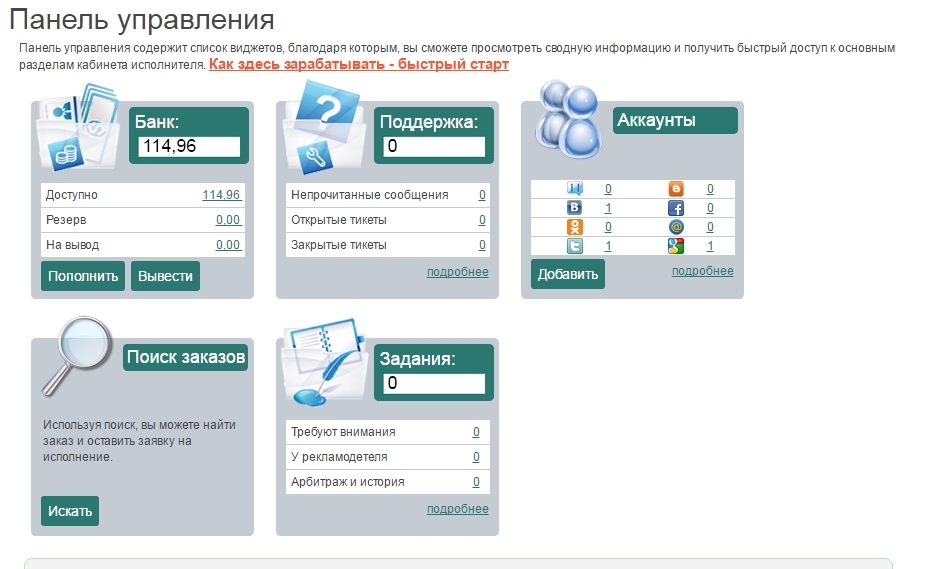Viewport: 931px width, 569px height.
Task: Click the Mail.ru @ account icon
Action: (676, 227)
